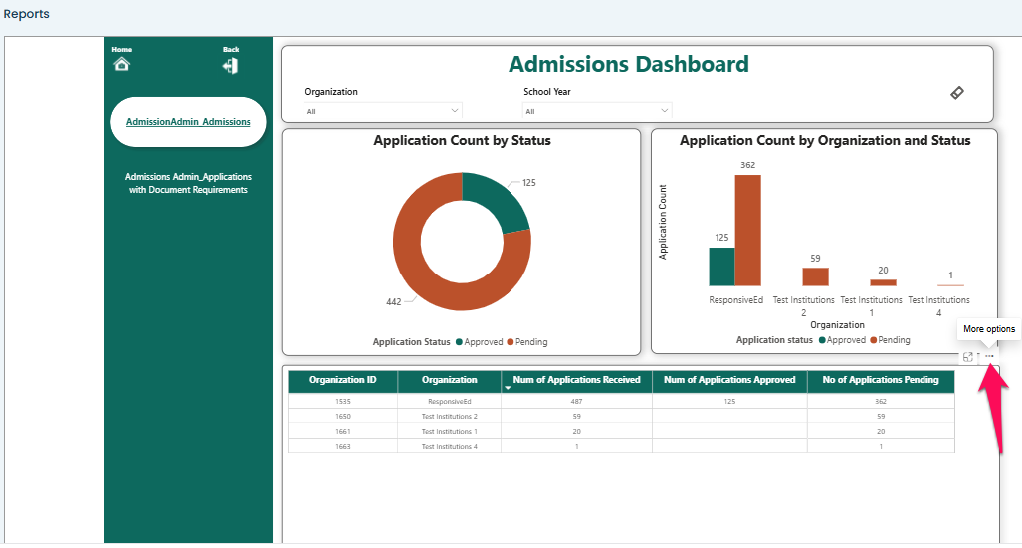
Task: Click Num of Applications Approved header
Action: click(x=729, y=380)
